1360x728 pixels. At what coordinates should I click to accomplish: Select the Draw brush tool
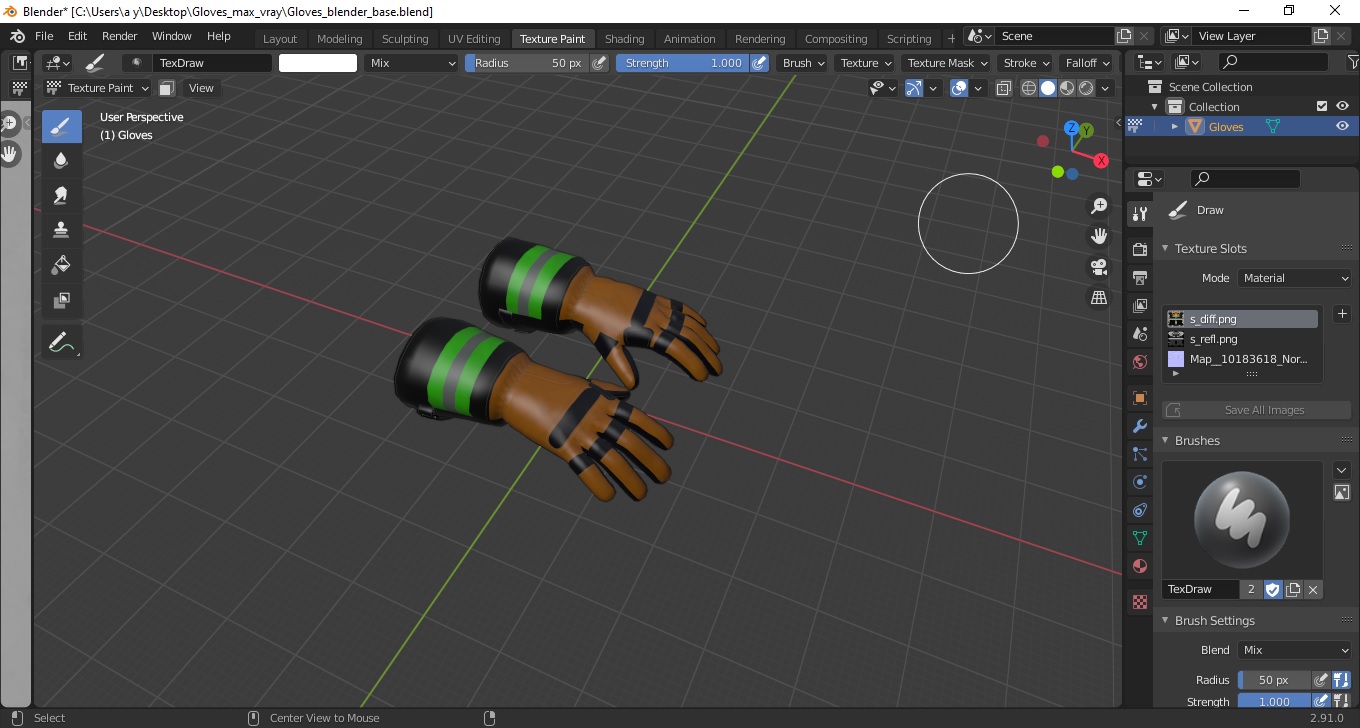pyautogui.click(x=61, y=127)
